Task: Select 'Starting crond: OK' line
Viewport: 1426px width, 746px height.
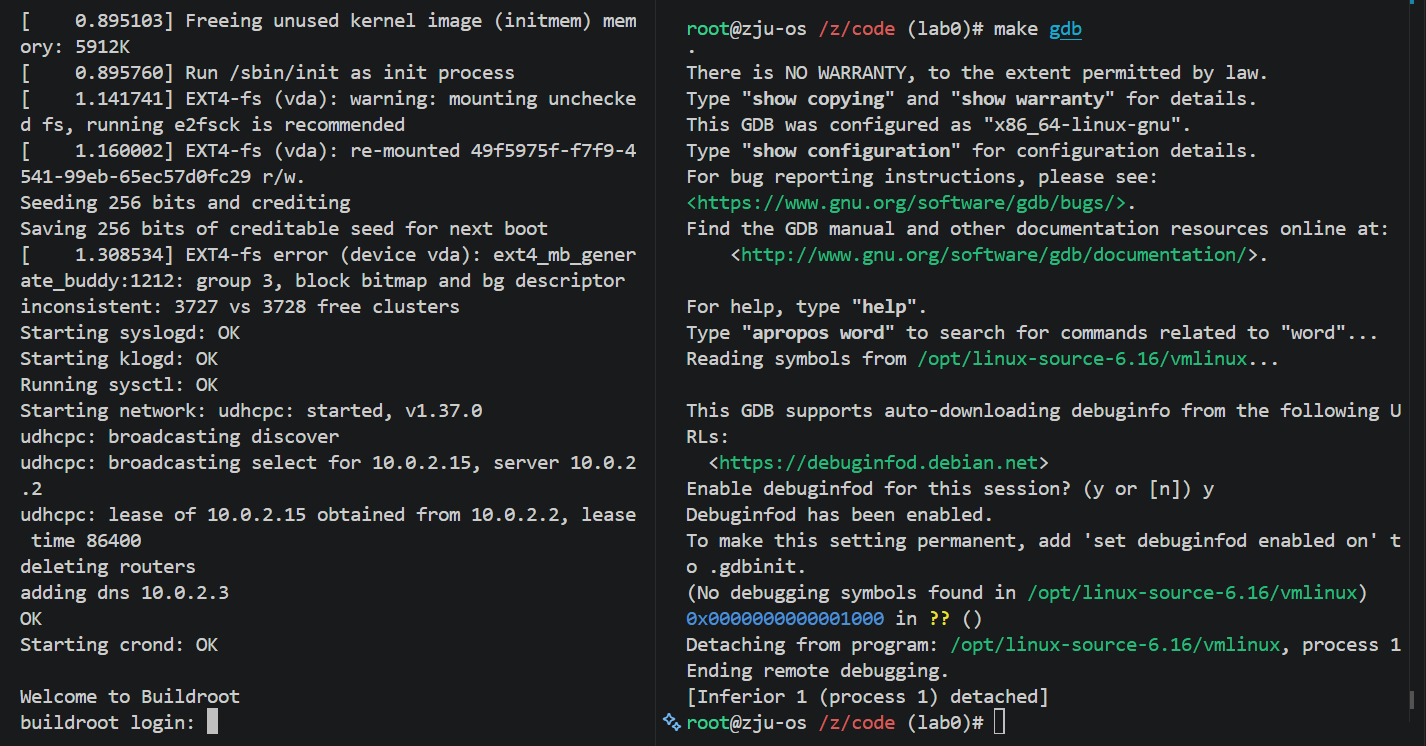Action: point(119,645)
